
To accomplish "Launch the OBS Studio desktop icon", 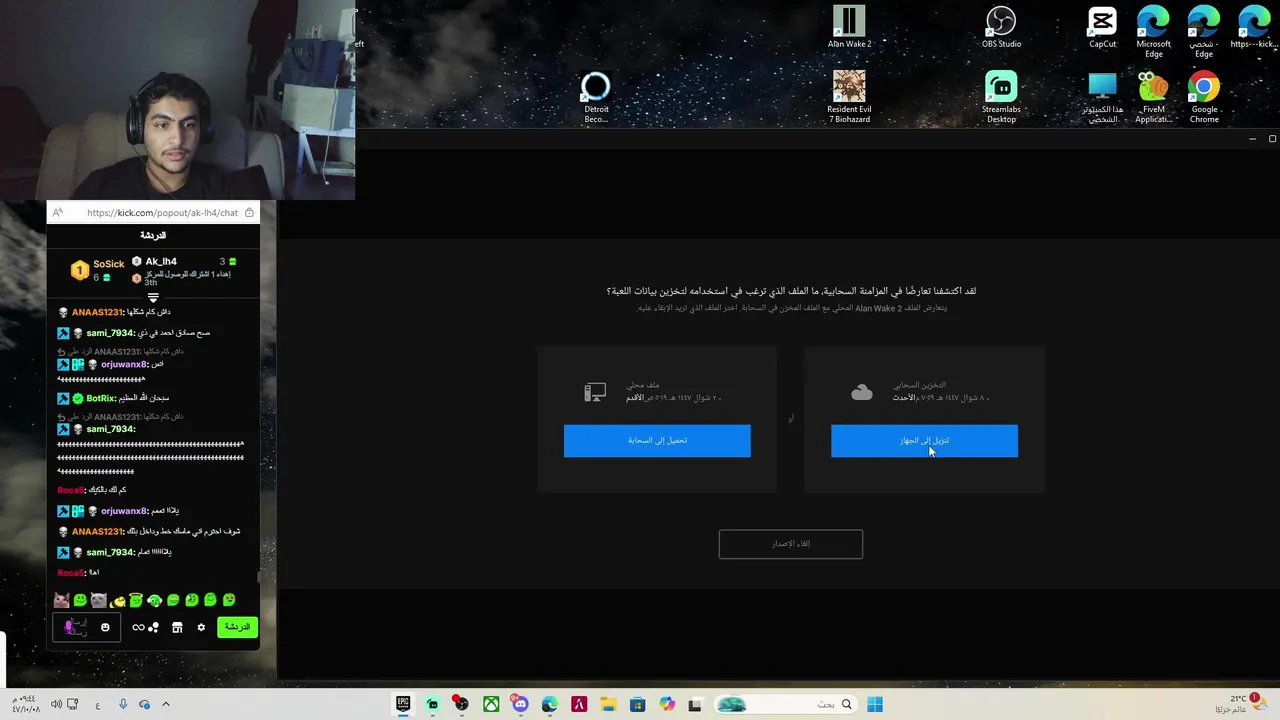I will coord(1001,27).
